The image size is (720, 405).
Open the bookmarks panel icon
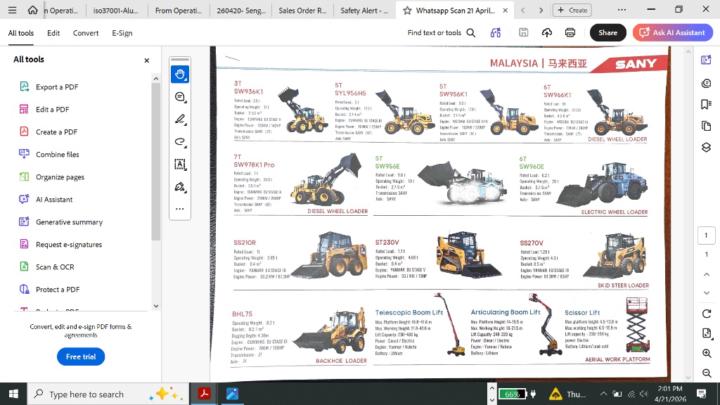pyautogui.click(x=706, y=104)
